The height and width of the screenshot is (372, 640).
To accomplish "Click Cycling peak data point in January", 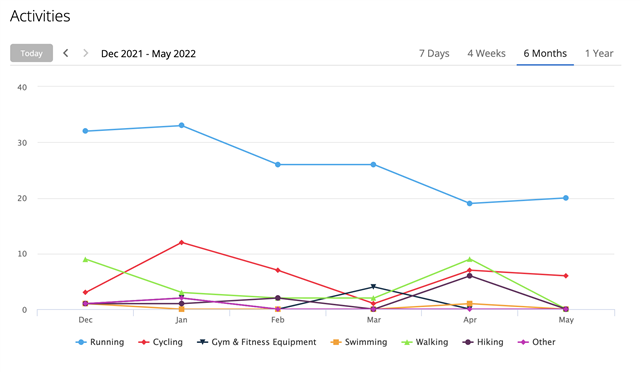I will point(182,243).
